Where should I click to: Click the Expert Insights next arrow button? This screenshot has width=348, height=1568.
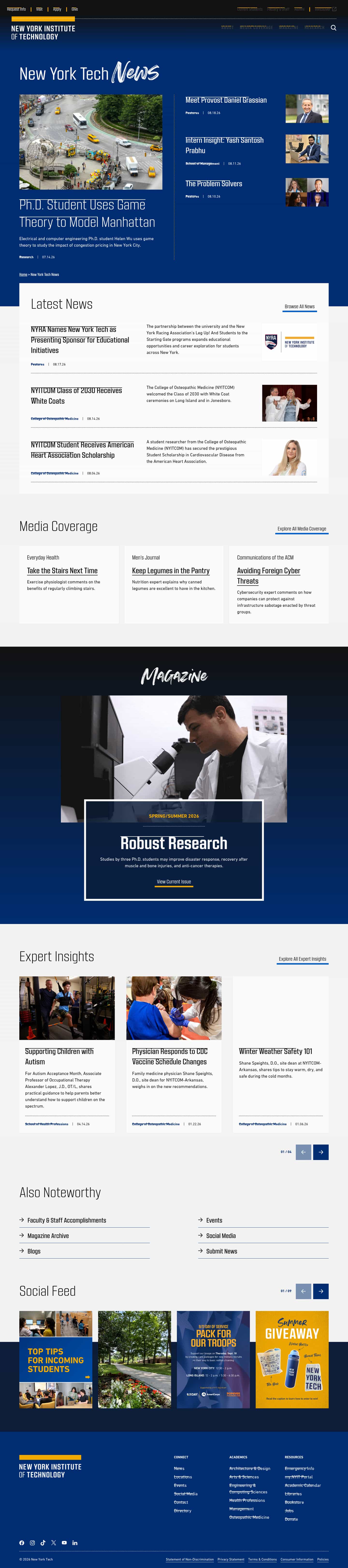pos(321,1152)
